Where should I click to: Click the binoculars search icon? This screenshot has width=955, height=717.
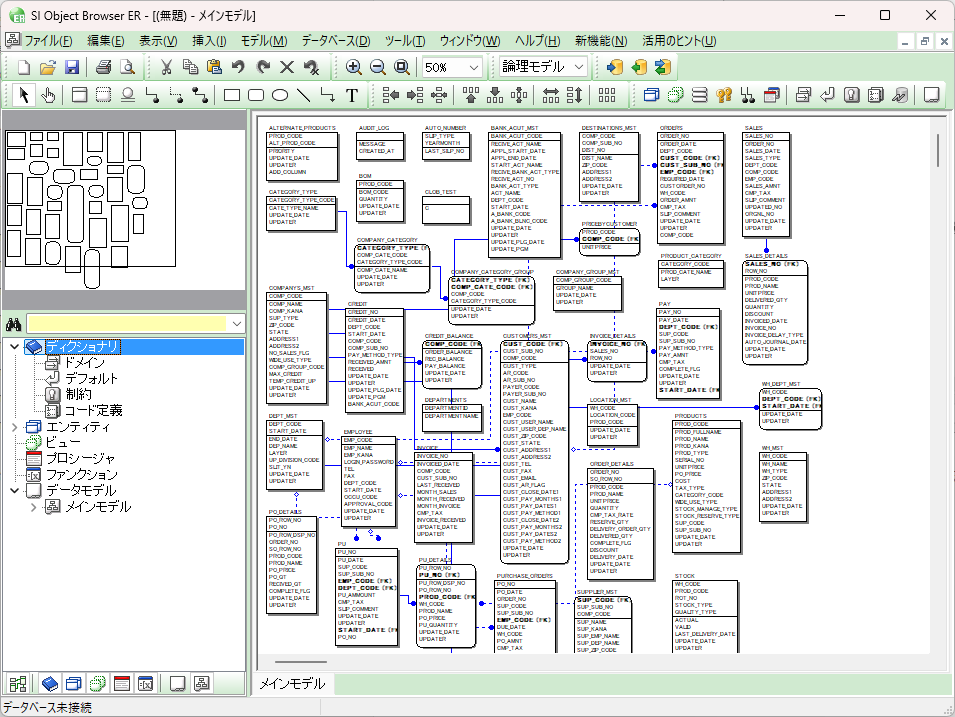pos(14,323)
